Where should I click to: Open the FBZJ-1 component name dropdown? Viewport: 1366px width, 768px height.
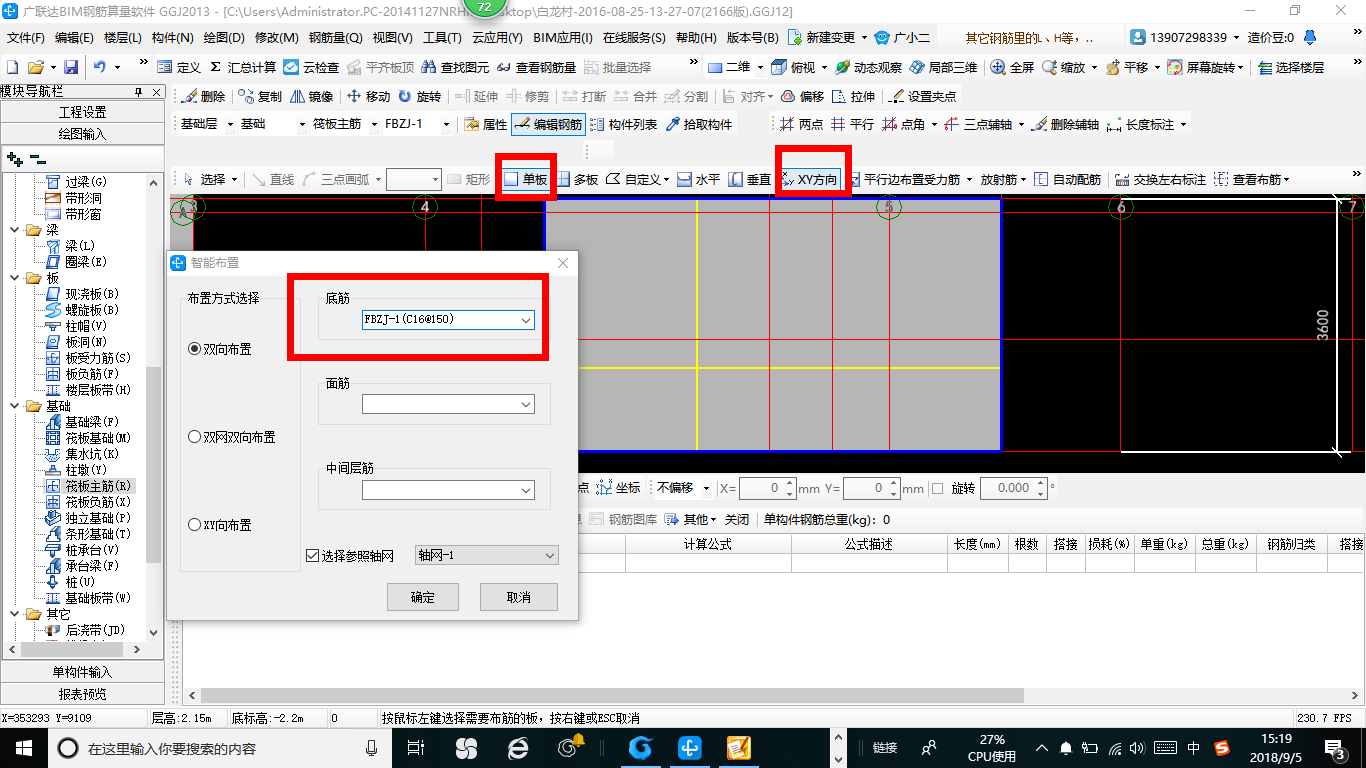click(x=418, y=125)
